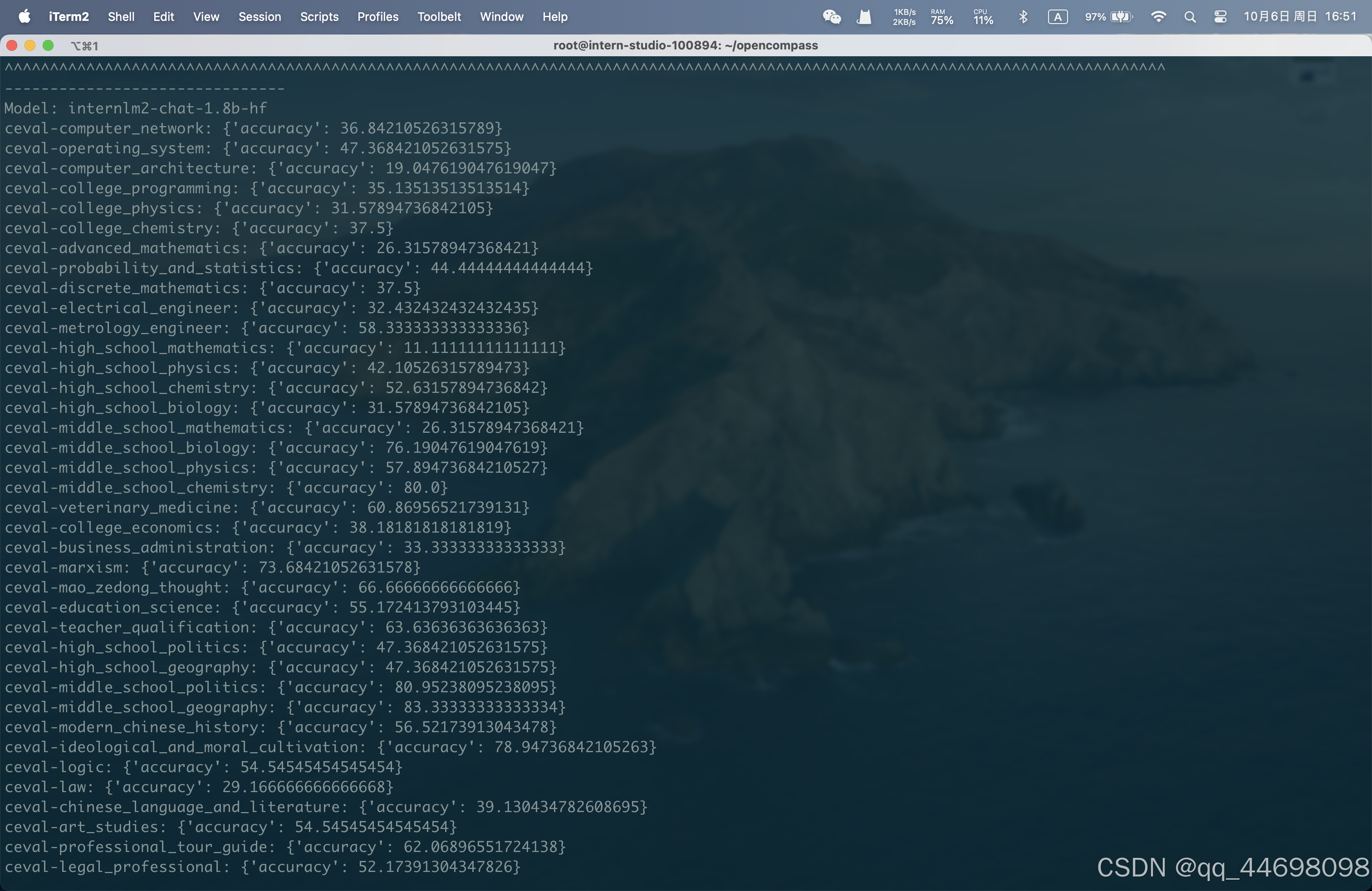Screen dimensions: 1372x891
Task: Open the Wi-Fi menu
Action: [x=1159, y=17]
